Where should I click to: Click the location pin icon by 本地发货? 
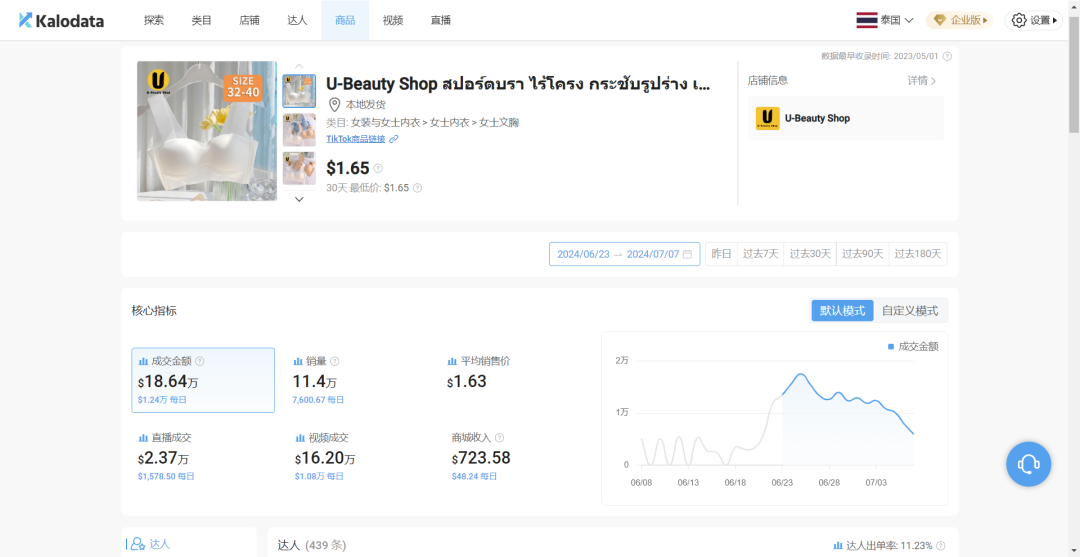click(x=334, y=105)
